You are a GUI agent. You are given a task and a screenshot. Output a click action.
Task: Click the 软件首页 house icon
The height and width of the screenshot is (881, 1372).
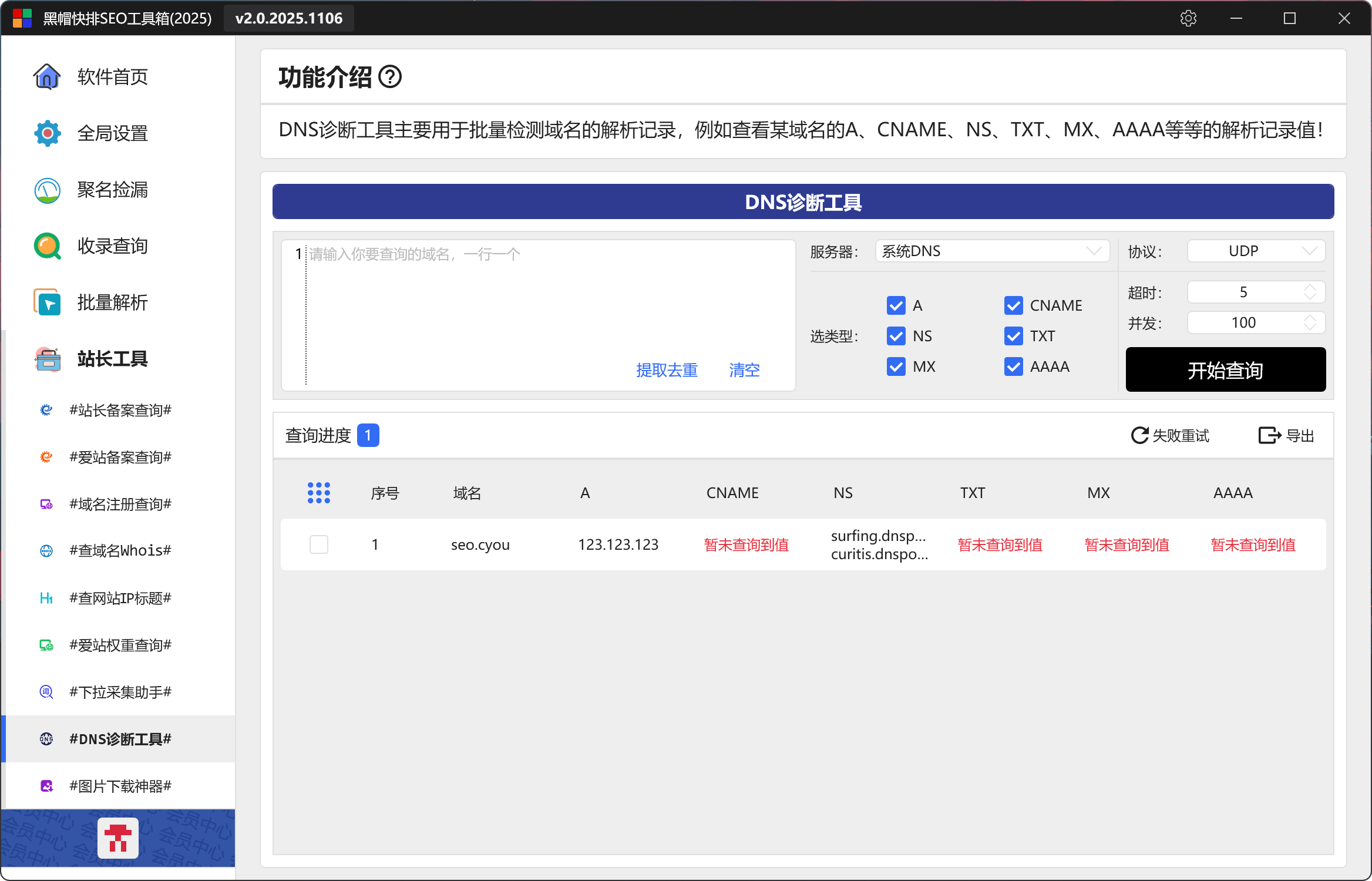click(x=47, y=77)
